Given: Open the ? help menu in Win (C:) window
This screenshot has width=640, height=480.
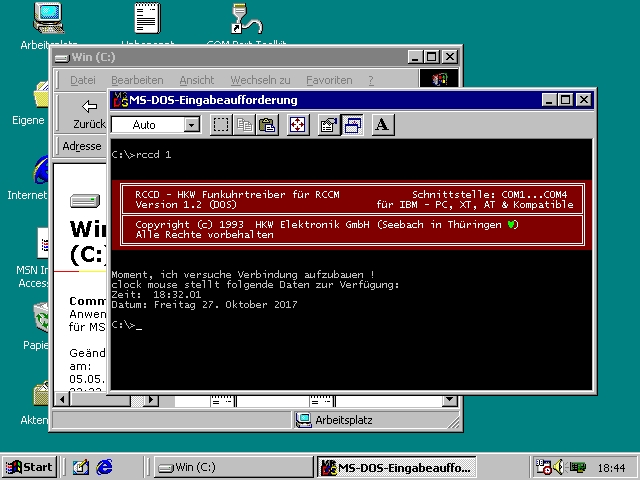Looking at the screenshot, I should click(371, 80).
